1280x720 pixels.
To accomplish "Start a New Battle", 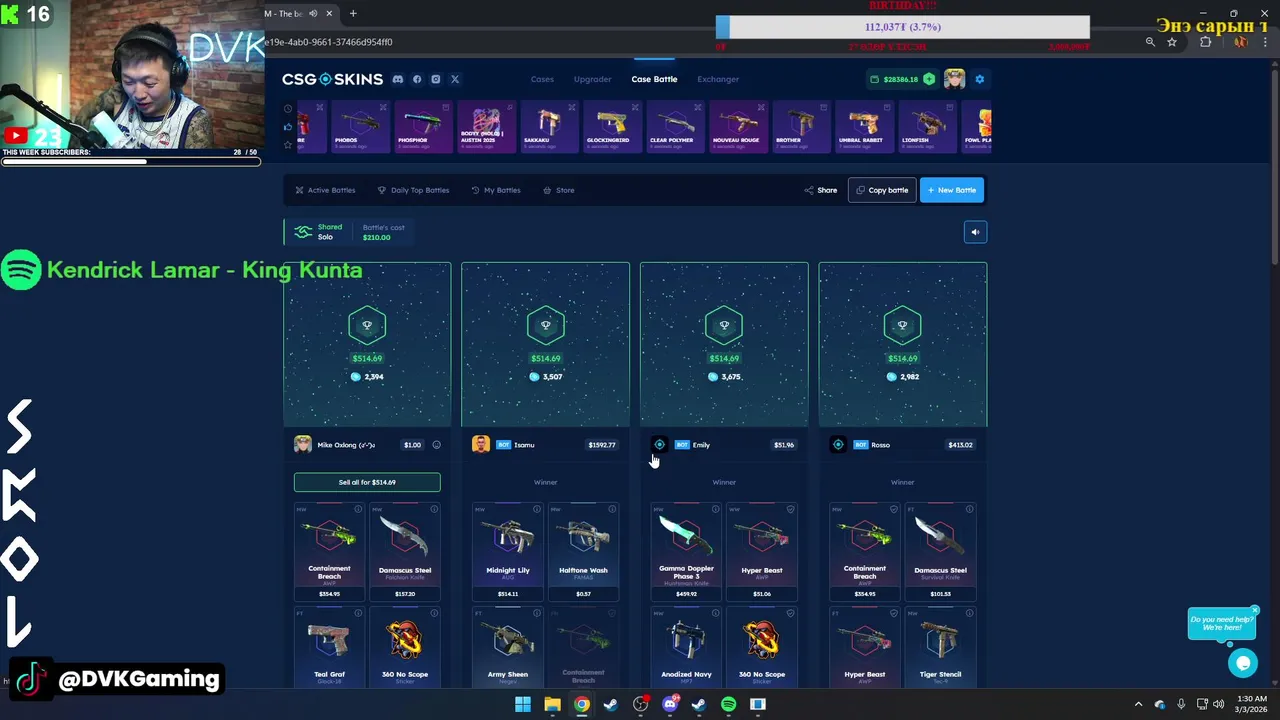I will 952,190.
